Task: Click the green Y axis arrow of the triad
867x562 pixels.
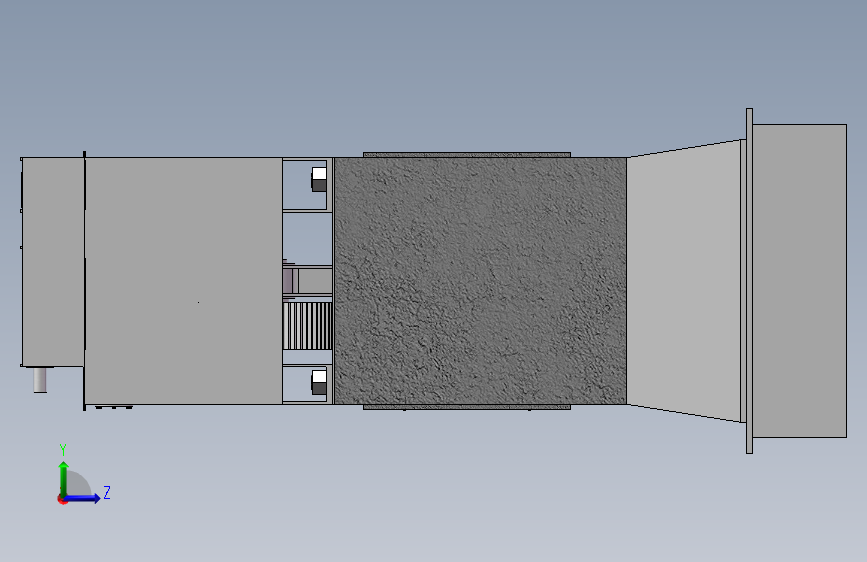Action: (x=64, y=479)
